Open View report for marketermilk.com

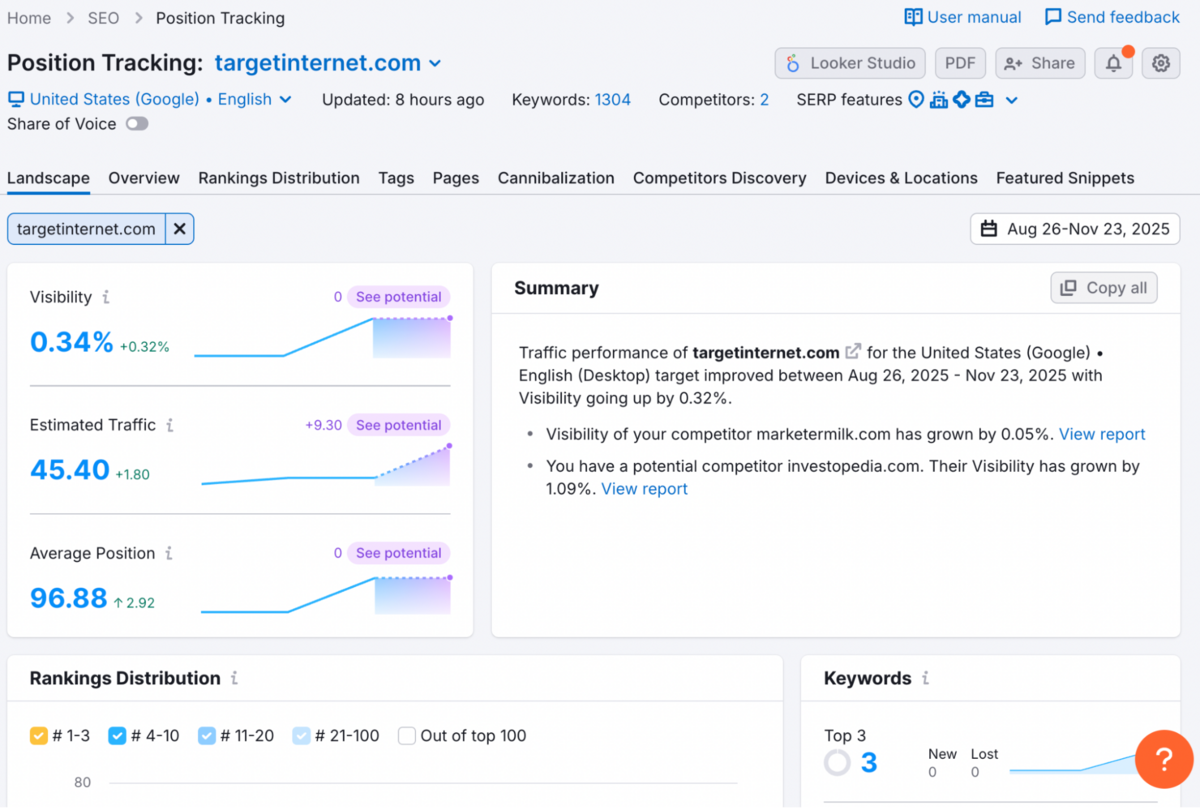click(x=1102, y=434)
